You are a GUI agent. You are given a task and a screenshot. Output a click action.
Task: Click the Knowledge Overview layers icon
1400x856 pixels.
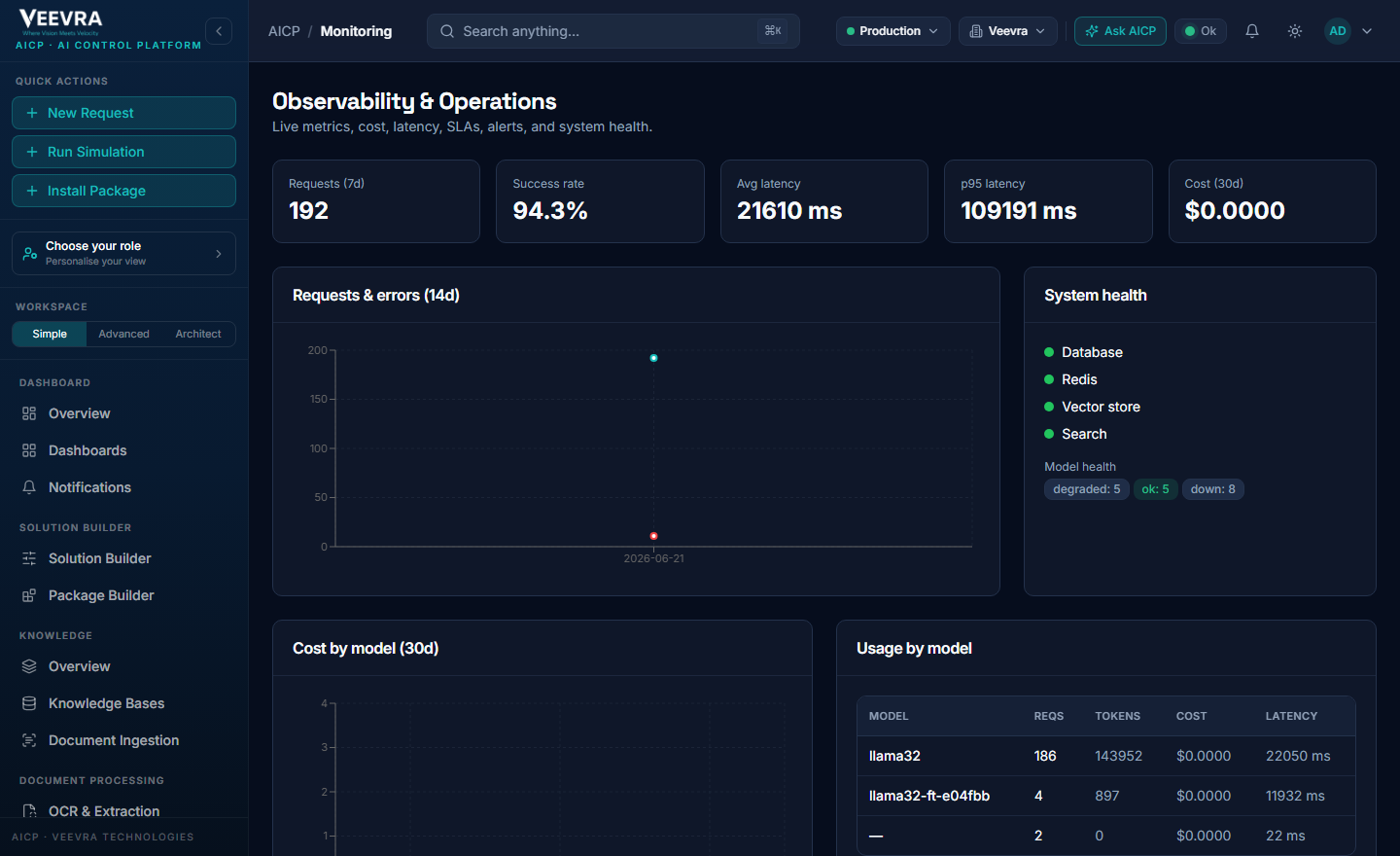tap(29, 666)
